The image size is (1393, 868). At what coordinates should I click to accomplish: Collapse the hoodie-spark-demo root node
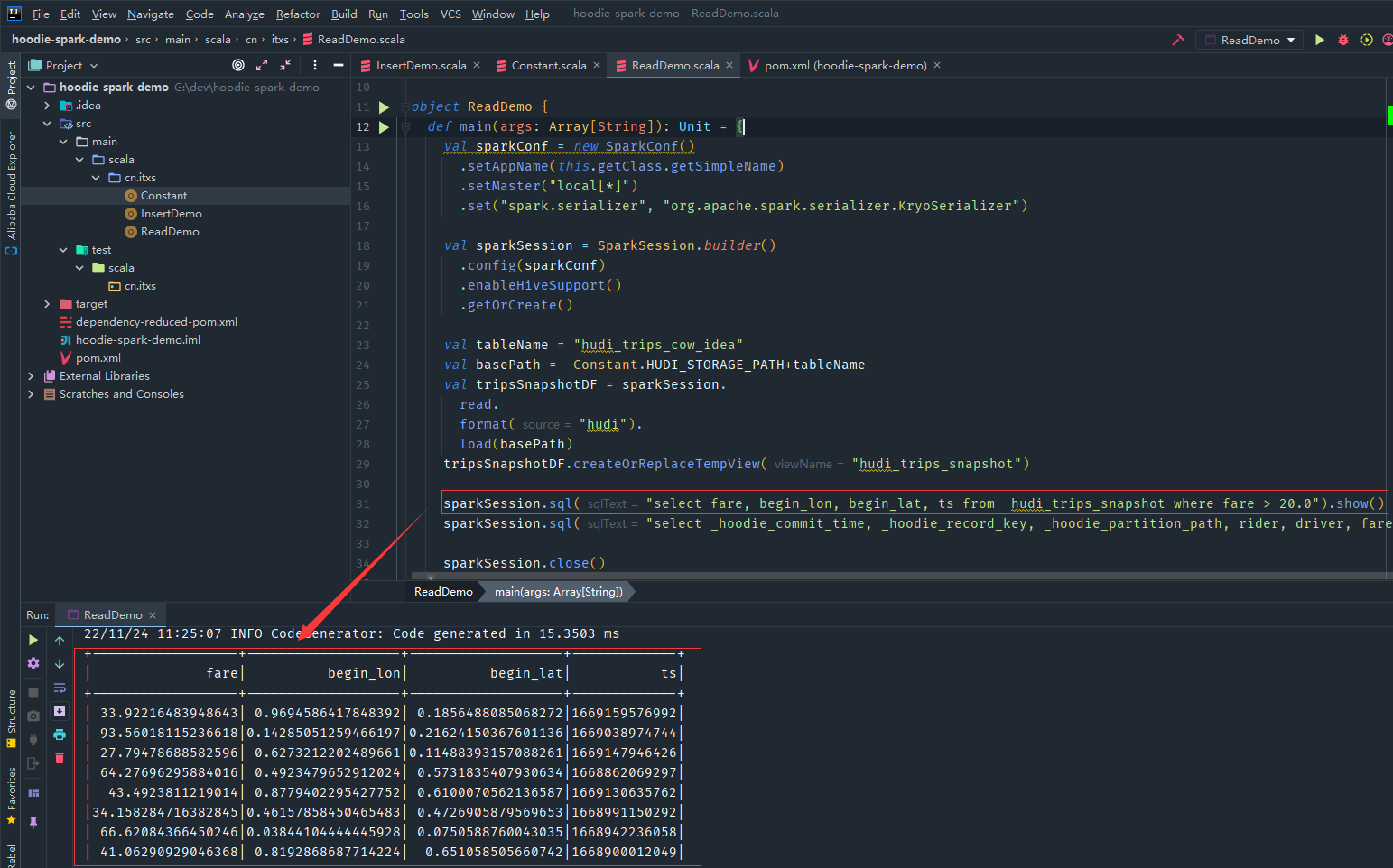point(31,88)
